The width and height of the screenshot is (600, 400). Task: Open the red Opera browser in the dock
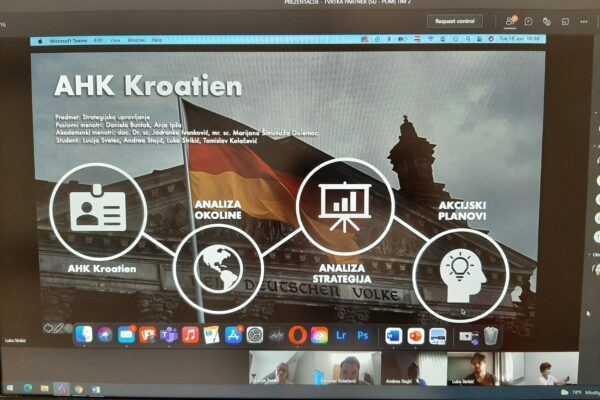[298, 335]
